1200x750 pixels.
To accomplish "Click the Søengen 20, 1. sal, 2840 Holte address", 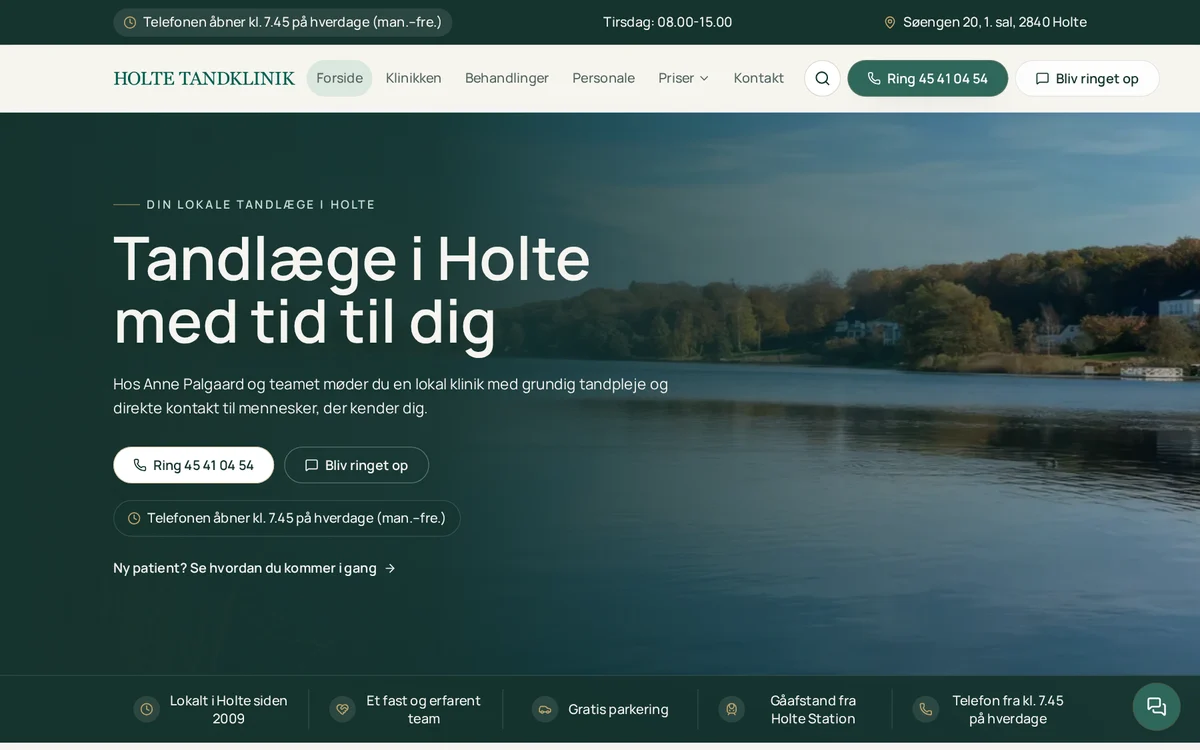I will pyautogui.click(x=995, y=22).
